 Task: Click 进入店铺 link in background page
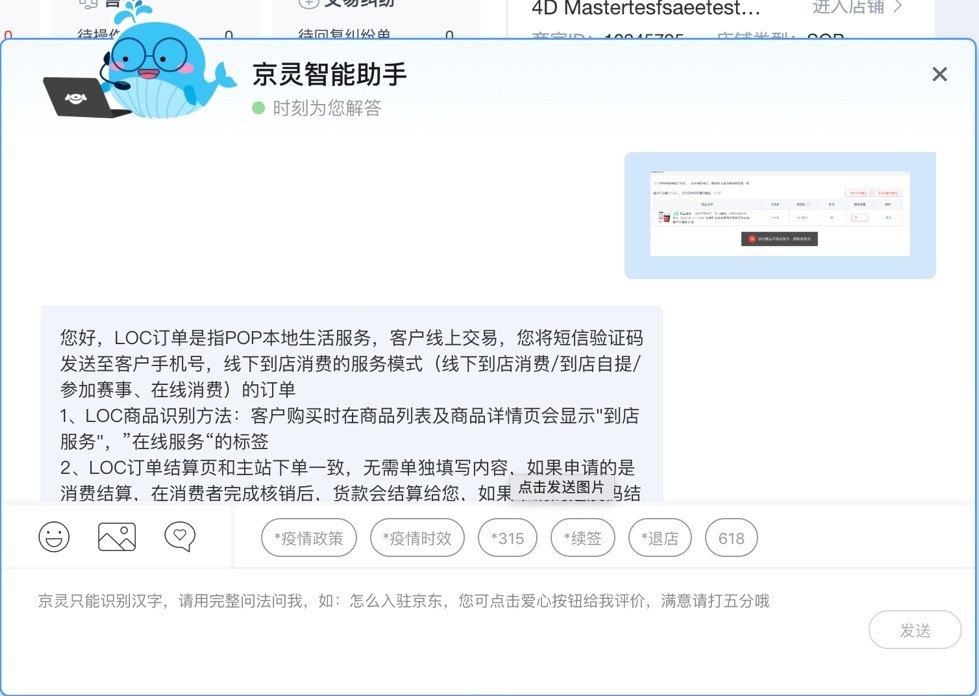click(x=857, y=7)
